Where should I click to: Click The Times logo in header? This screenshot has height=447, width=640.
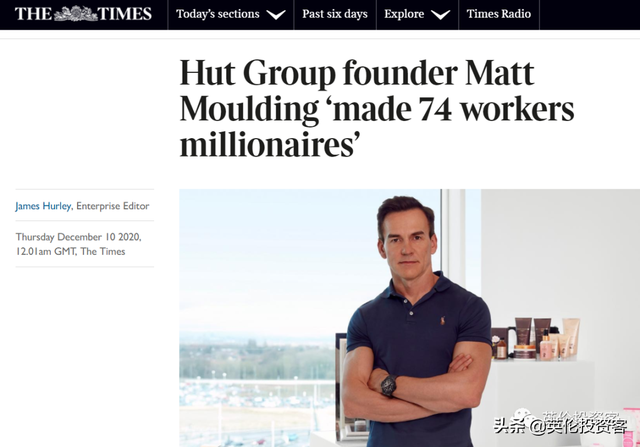coord(82,14)
